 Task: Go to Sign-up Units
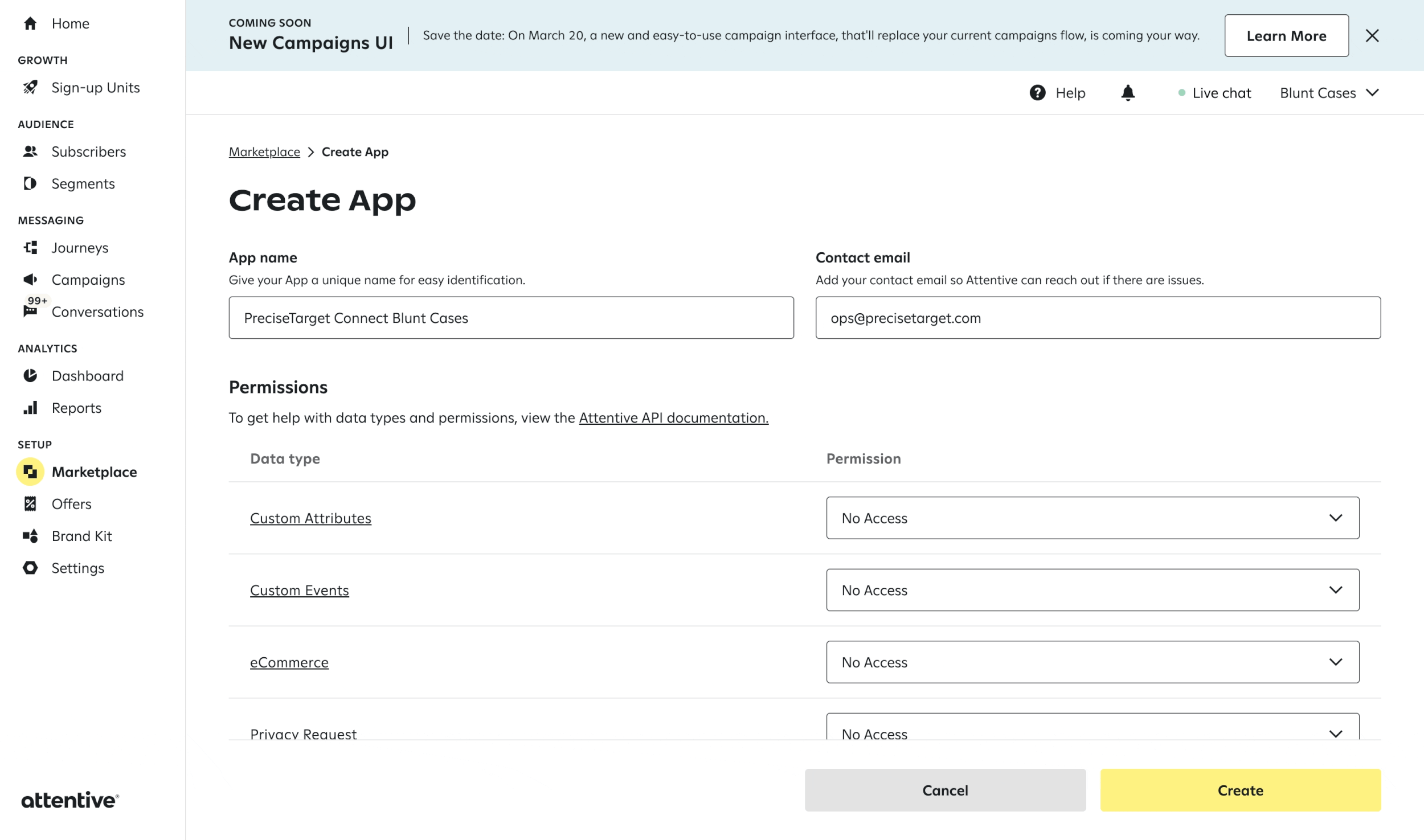pos(95,88)
